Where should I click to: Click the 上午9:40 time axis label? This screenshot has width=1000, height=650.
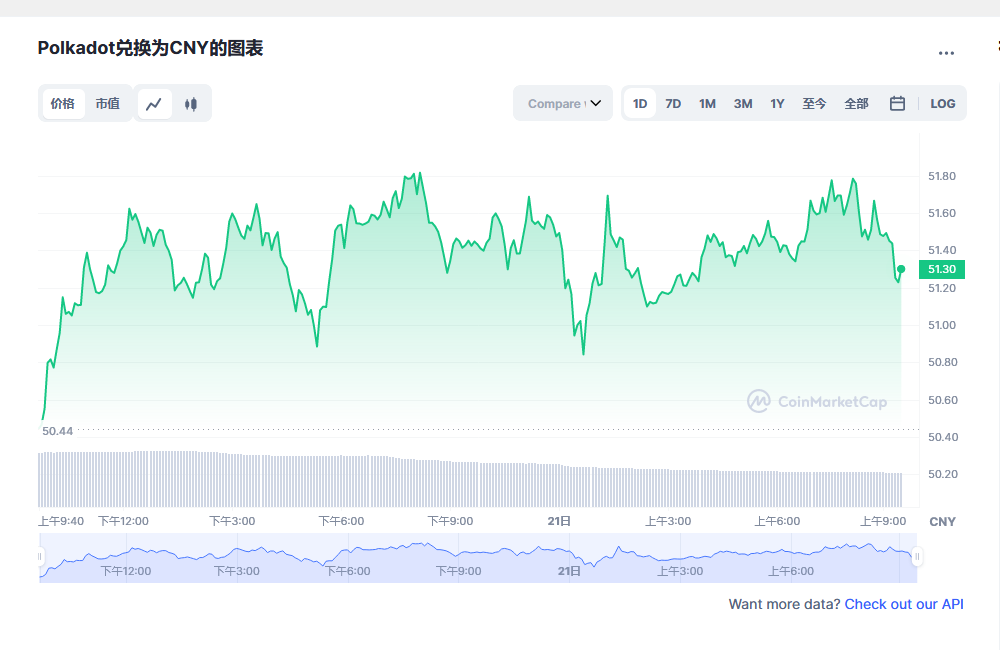click(61, 521)
